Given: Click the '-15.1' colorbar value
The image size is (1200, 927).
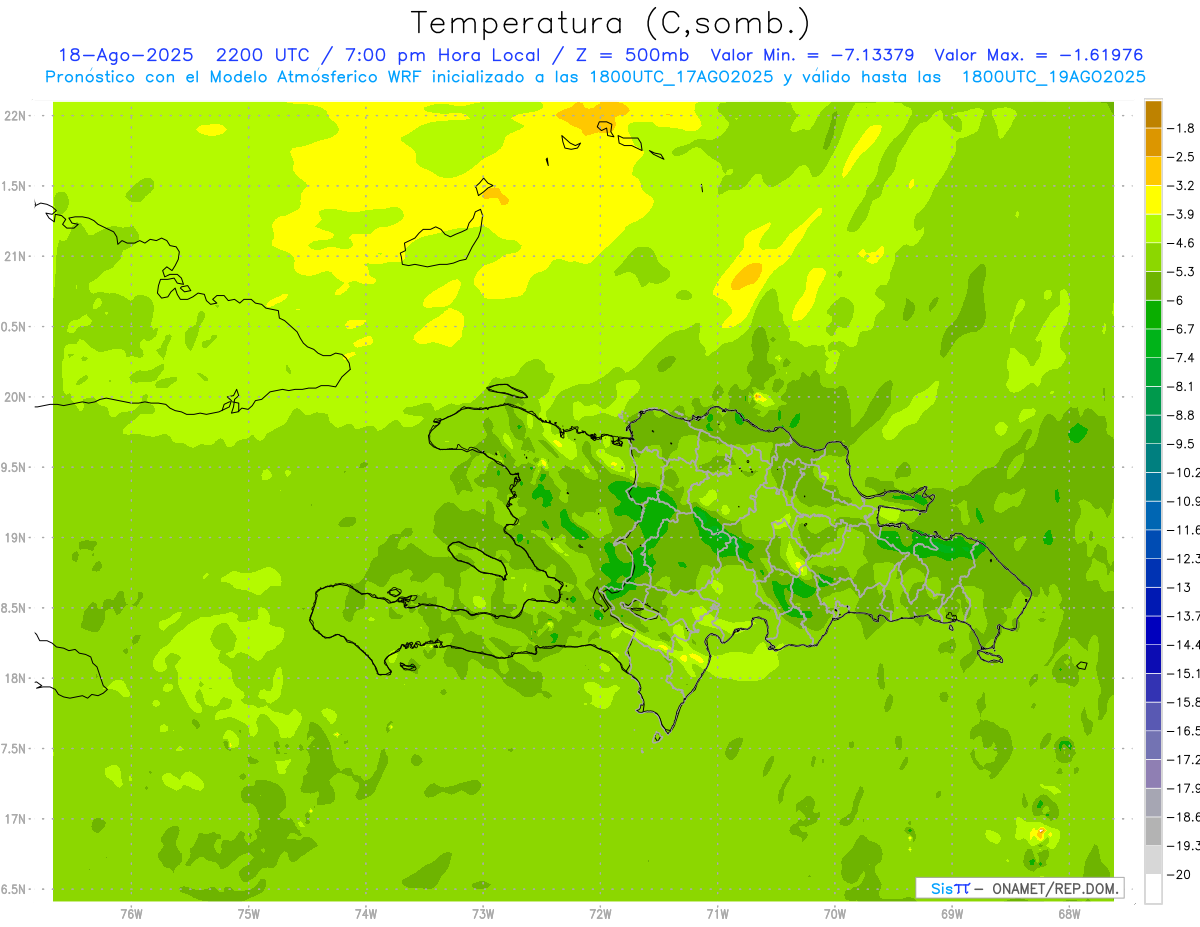Looking at the screenshot, I should (1184, 673).
